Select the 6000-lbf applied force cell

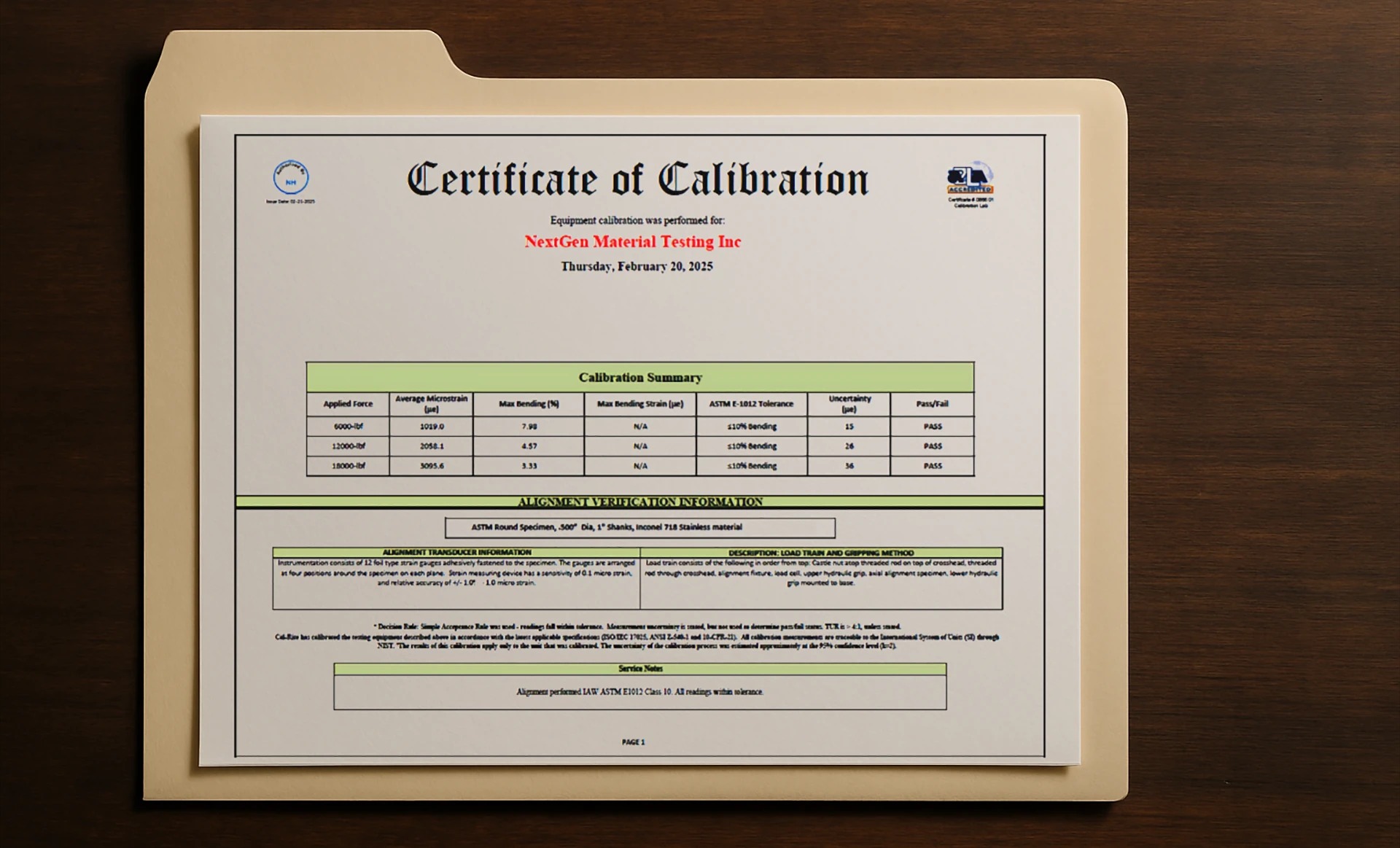pyautogui.click(x=348, y=426)
